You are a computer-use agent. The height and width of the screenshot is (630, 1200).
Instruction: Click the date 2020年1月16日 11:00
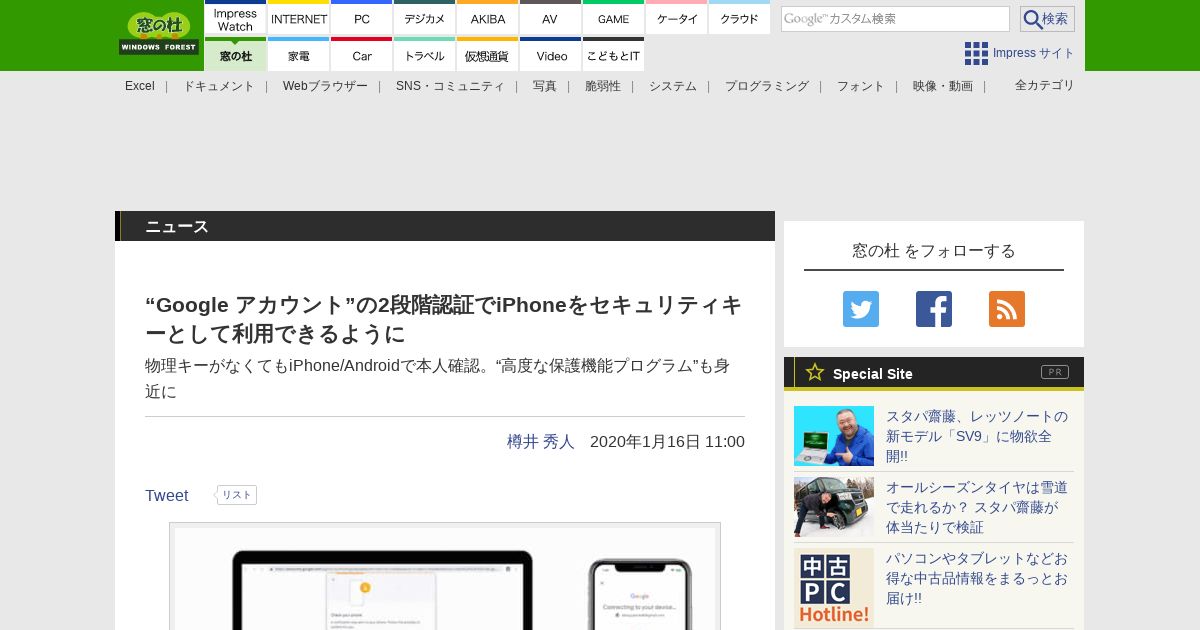click(667, 441)
